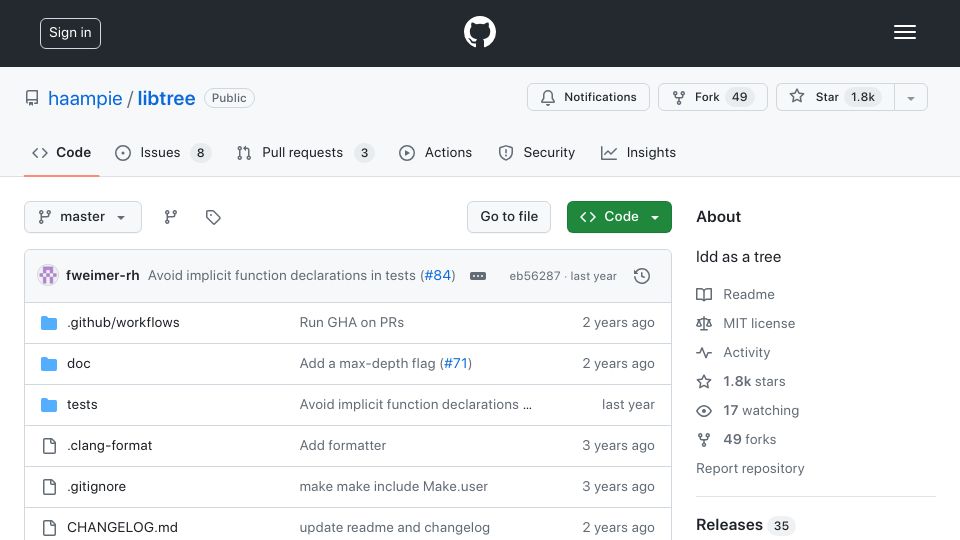View the Insights tab
960x540 pixels.
(x=638, y=152)
